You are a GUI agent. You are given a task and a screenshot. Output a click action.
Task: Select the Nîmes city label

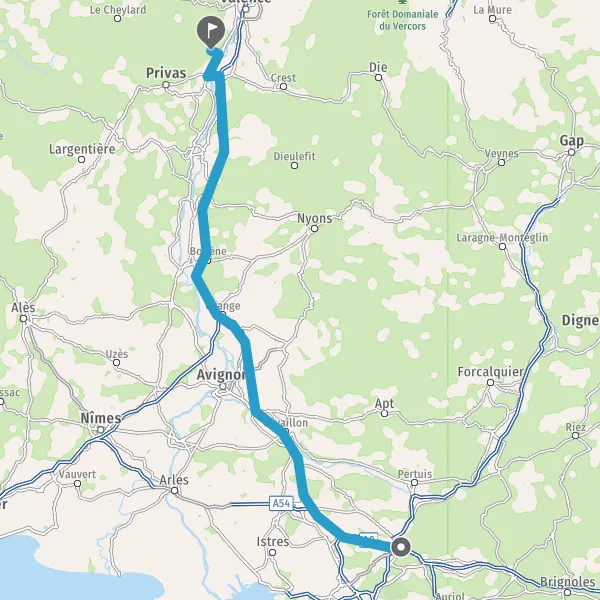point(101,418)
